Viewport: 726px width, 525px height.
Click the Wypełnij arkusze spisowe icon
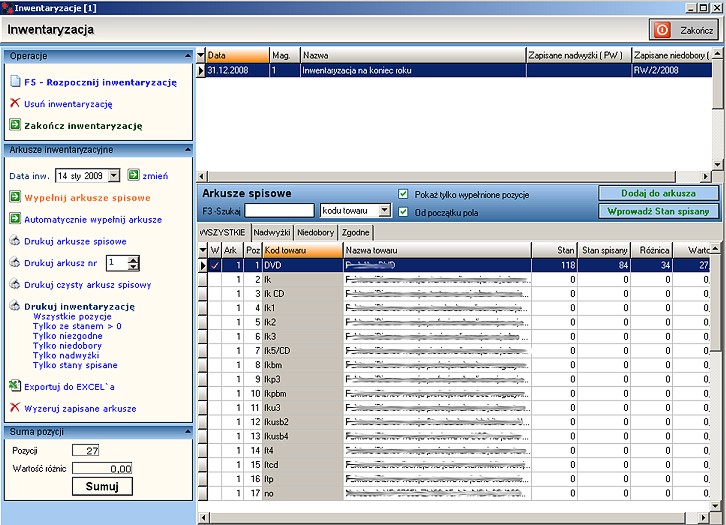click(15, 198)
